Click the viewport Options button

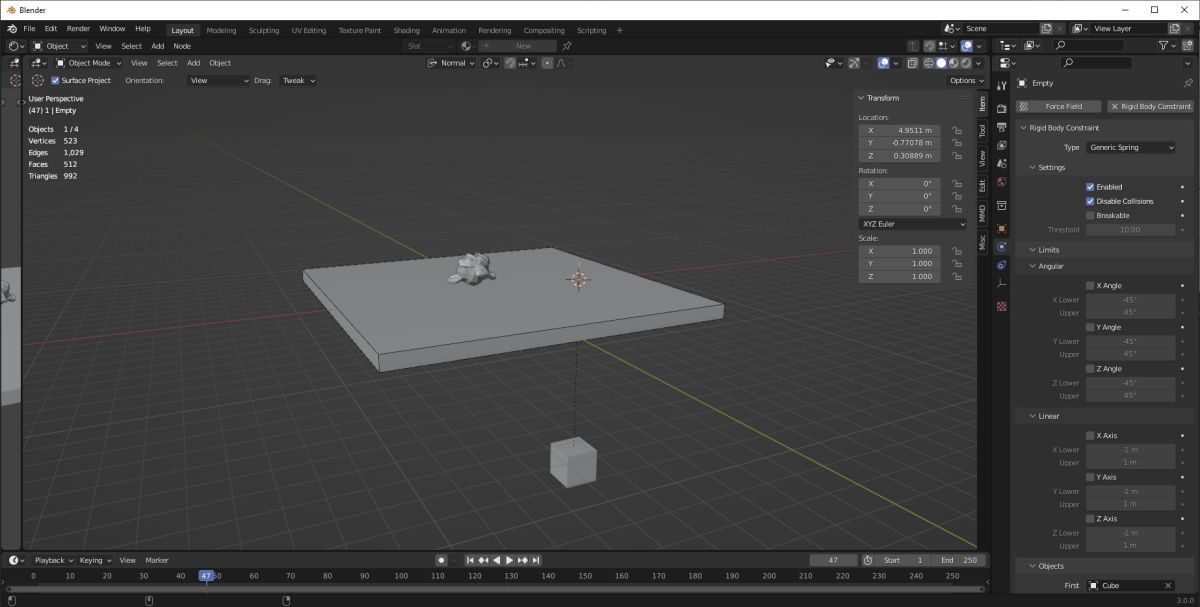tap(965, 80)
